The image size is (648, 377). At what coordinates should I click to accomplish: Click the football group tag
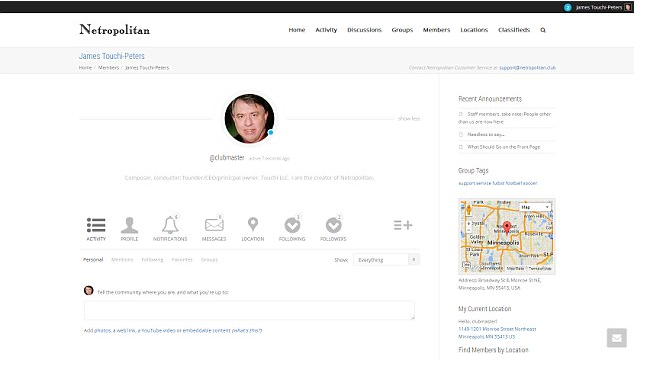(x=514, y=183)
